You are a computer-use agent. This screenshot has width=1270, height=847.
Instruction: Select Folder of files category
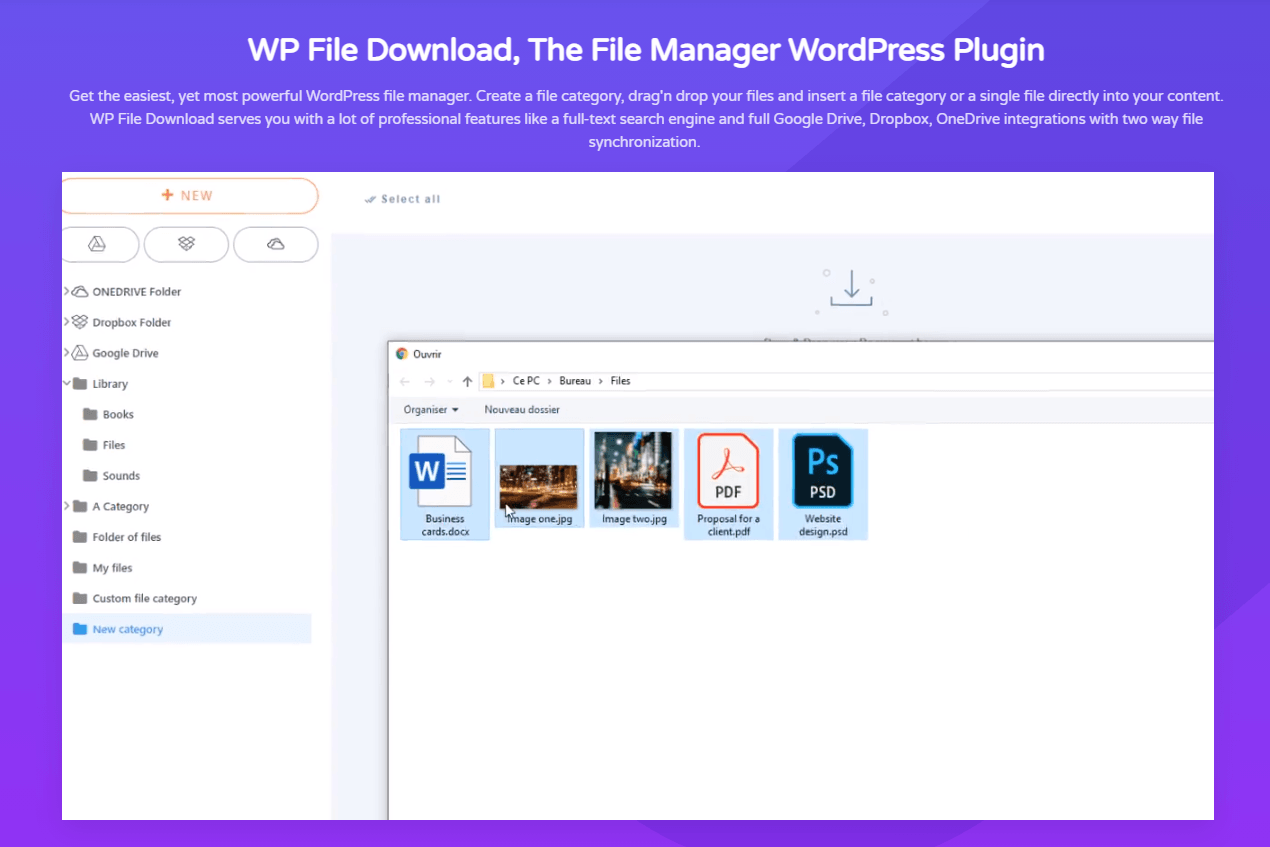(x=126, y=537)
